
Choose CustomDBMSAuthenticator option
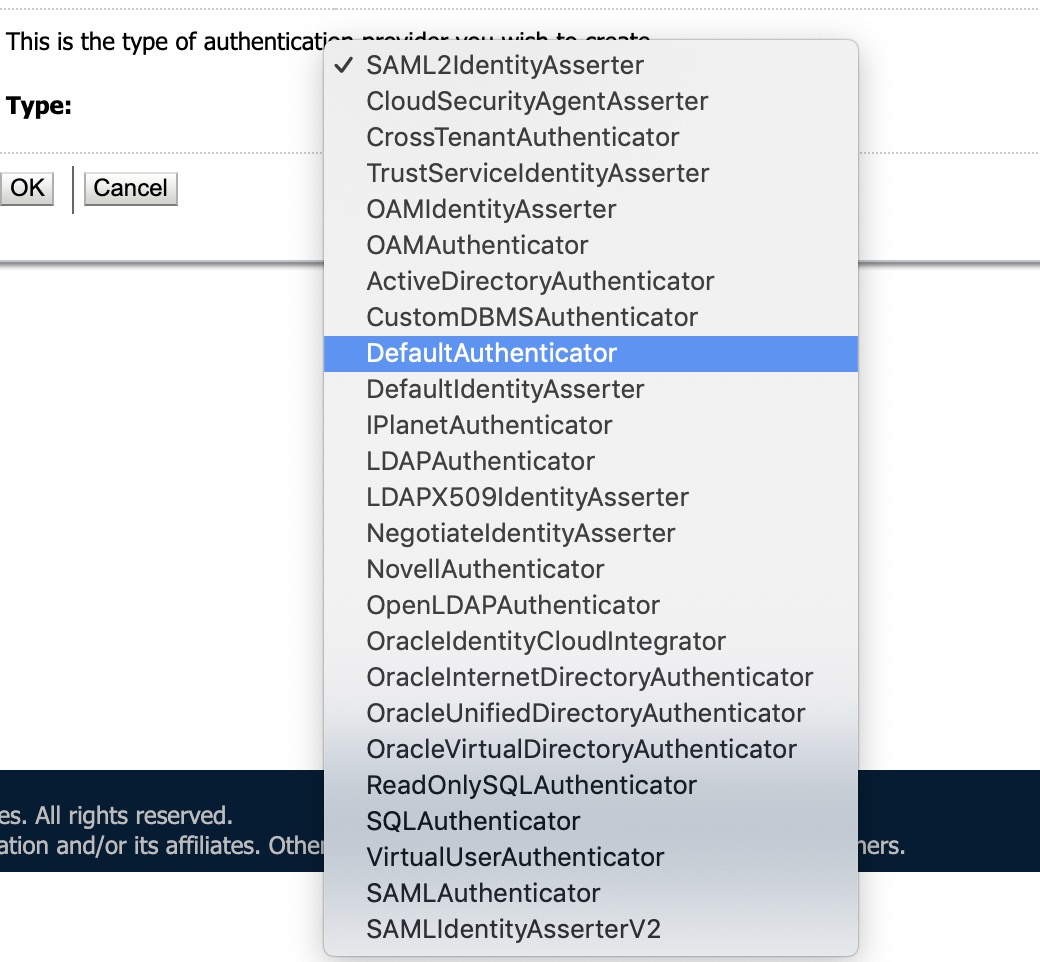click(x=590, y=317)
